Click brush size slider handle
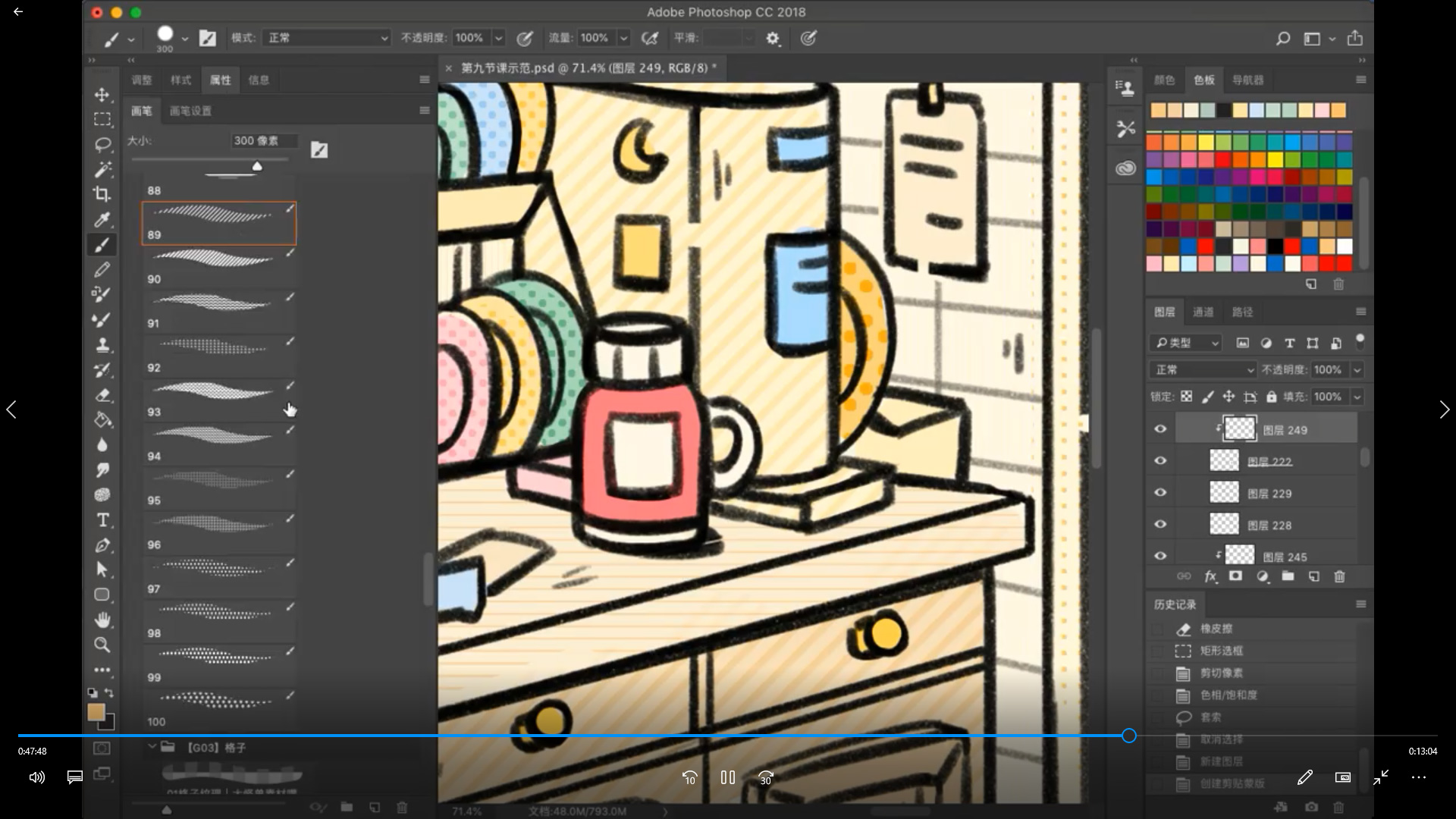The height and width of the screenshot is (819, 1456). (257, 166)
